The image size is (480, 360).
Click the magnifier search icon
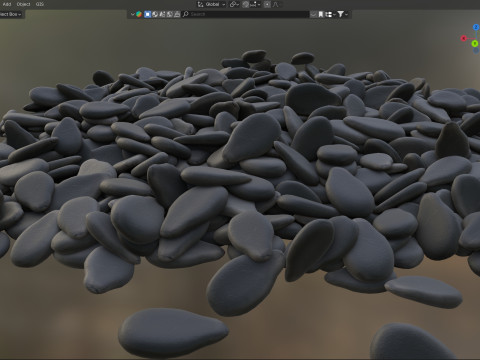tap(186, 14)
